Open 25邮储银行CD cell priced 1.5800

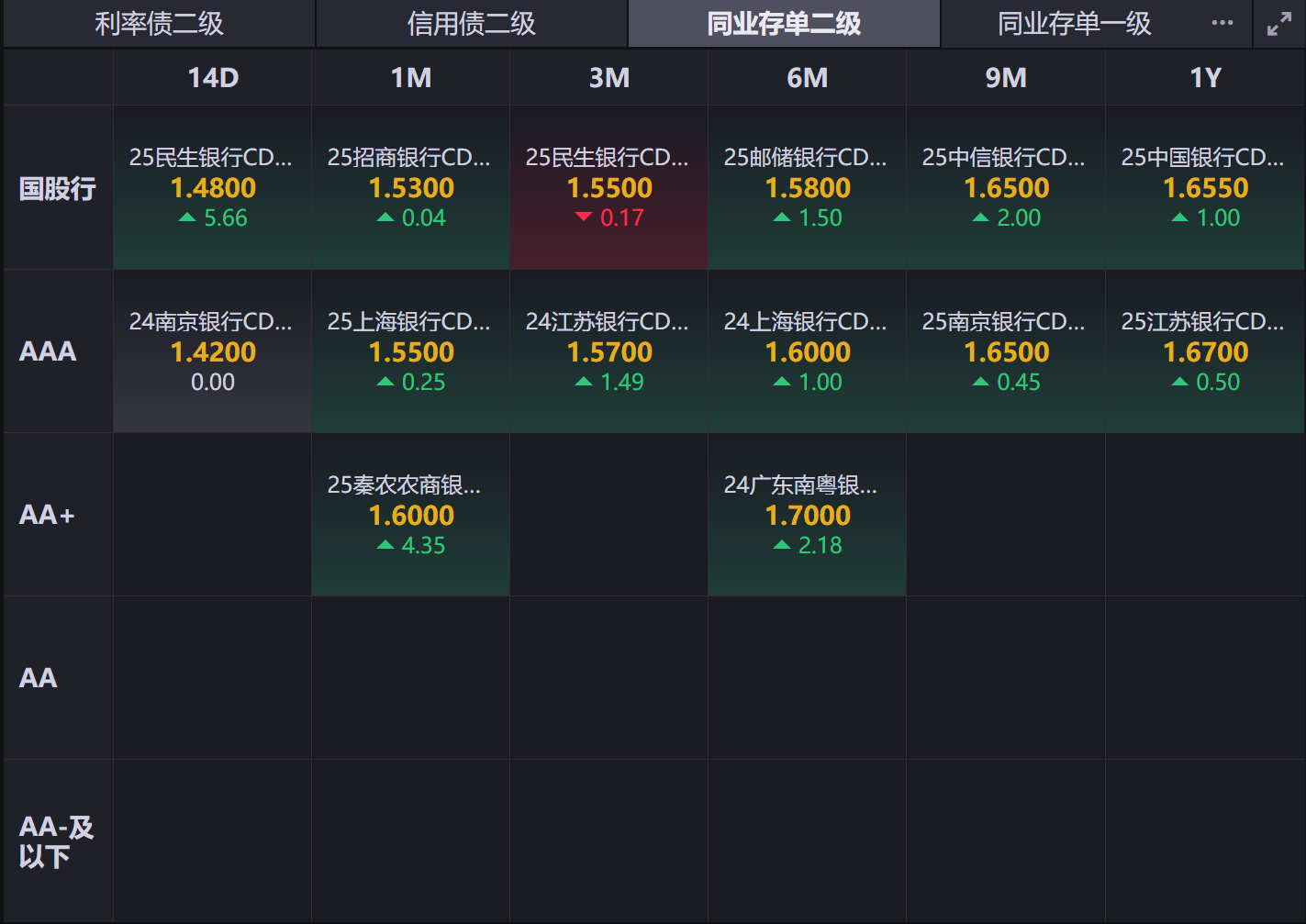[808, 188]
